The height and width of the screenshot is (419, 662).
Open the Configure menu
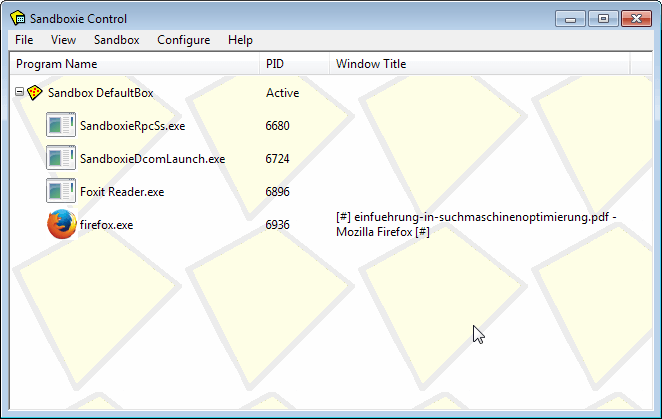tap(184, 40)
